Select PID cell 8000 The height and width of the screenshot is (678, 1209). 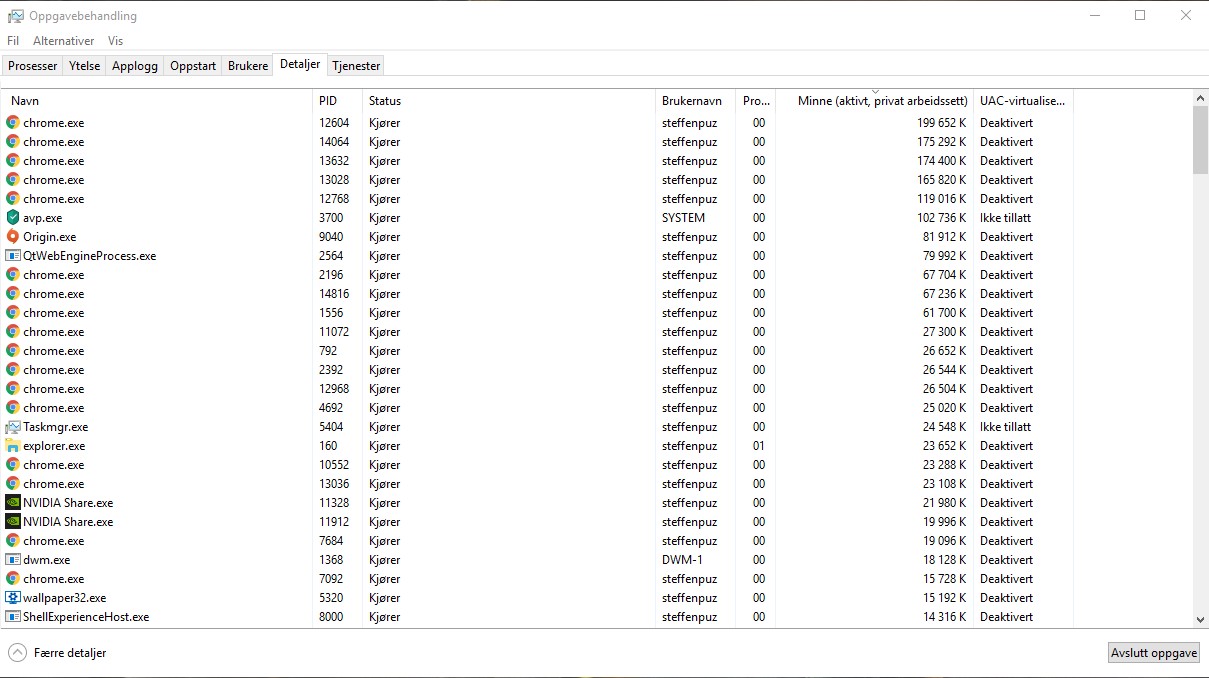point(331,617)
